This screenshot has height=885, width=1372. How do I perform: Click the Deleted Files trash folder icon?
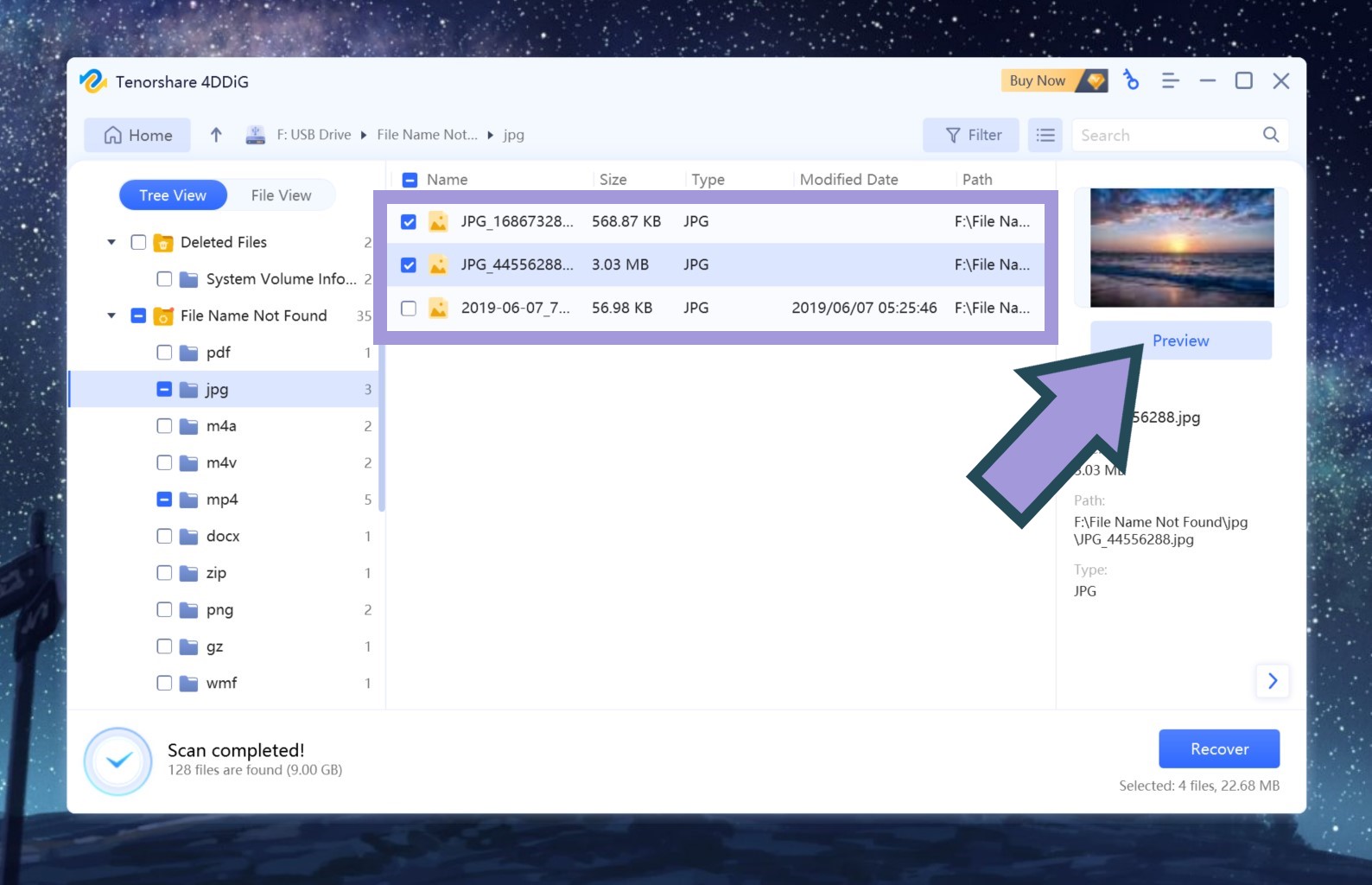pyautogui.click(x=163, y=243)
